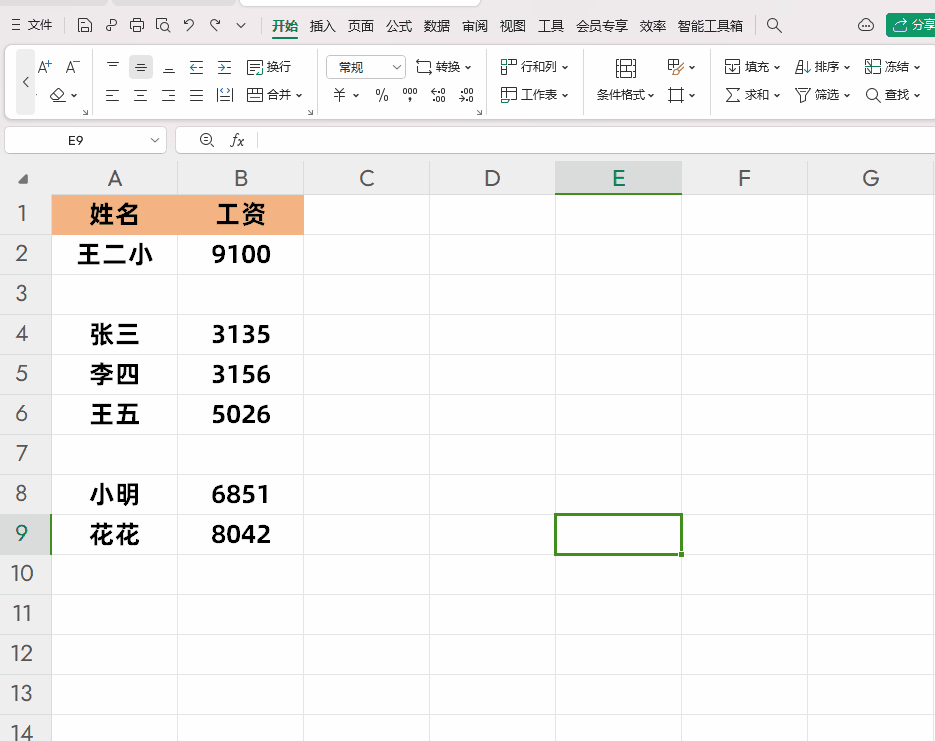
Task: Open the 筛选 filter dropdown
Action: pos(822,95)
